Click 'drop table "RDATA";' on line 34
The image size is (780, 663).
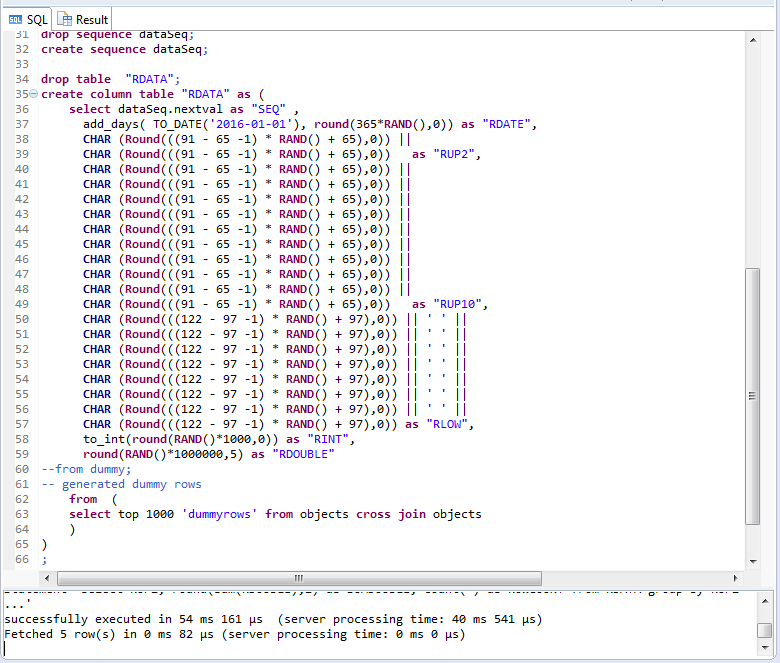[x=110, y=79]
